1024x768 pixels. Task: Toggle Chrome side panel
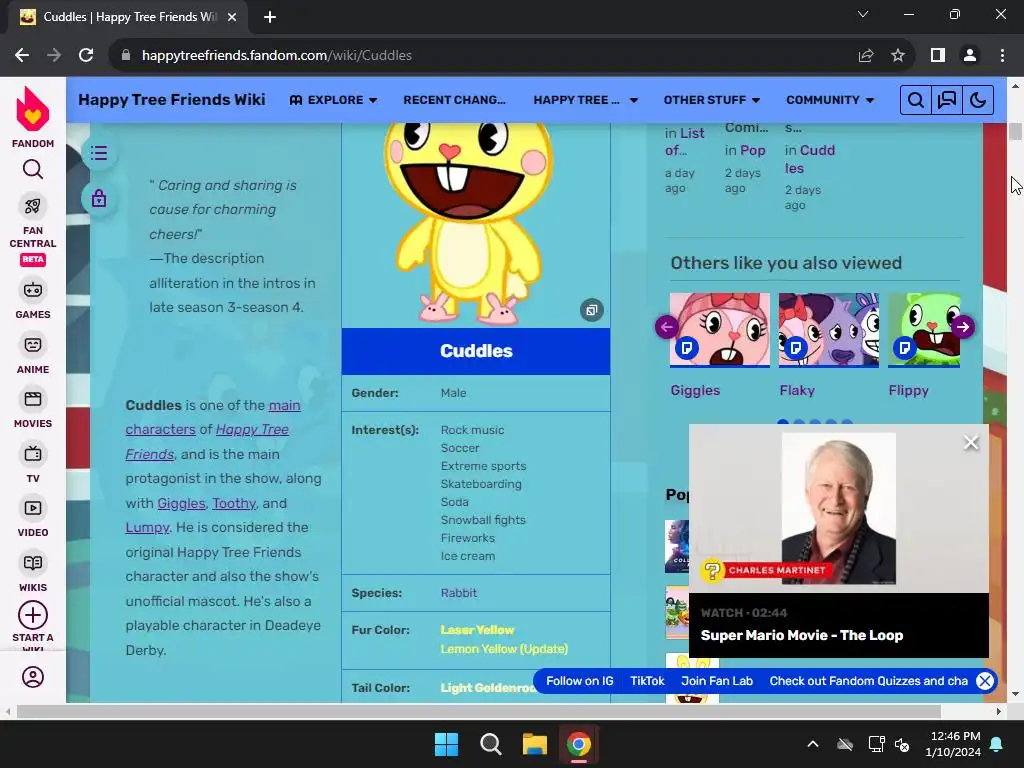pos(938,56)
